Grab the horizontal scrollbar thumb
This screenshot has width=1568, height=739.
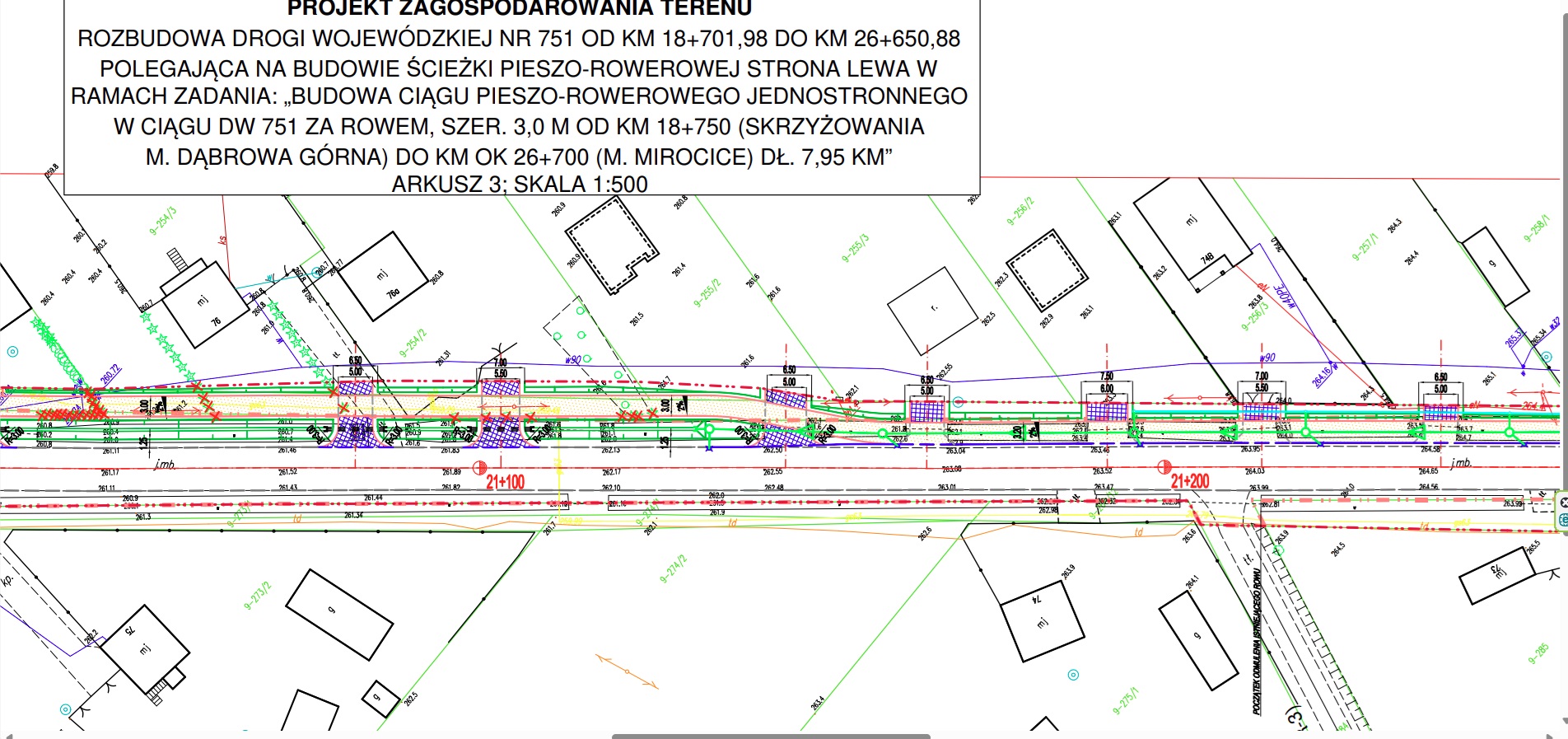(770, 736)
